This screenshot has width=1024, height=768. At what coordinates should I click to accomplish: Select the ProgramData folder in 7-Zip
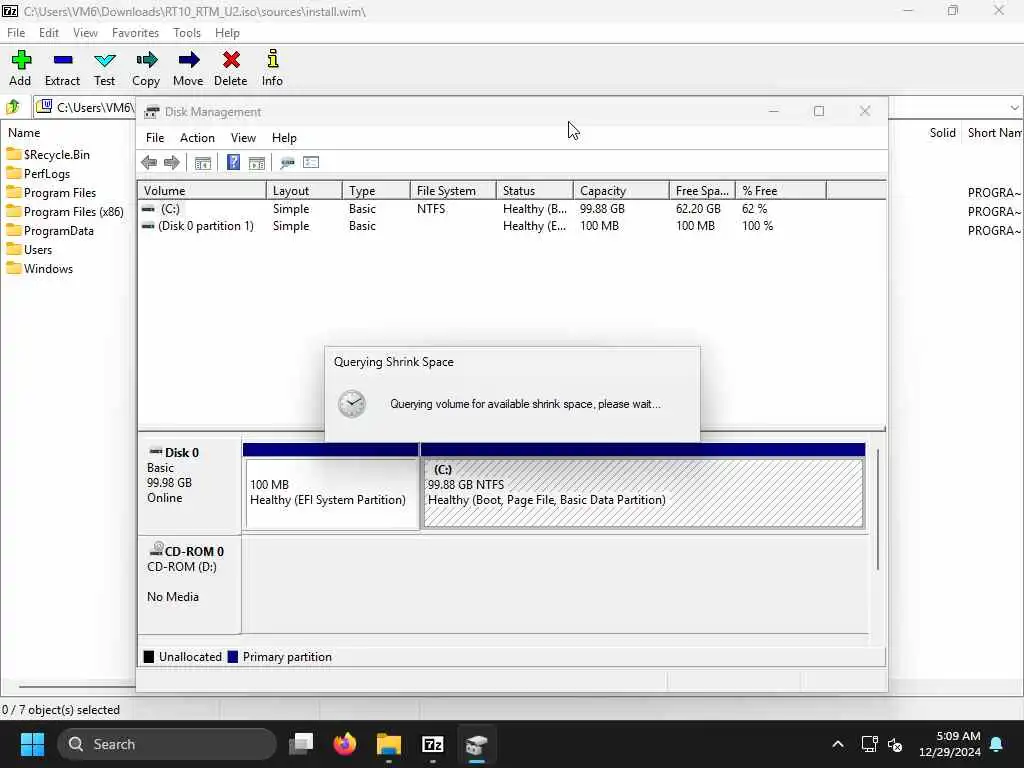(x=50, y=231)
